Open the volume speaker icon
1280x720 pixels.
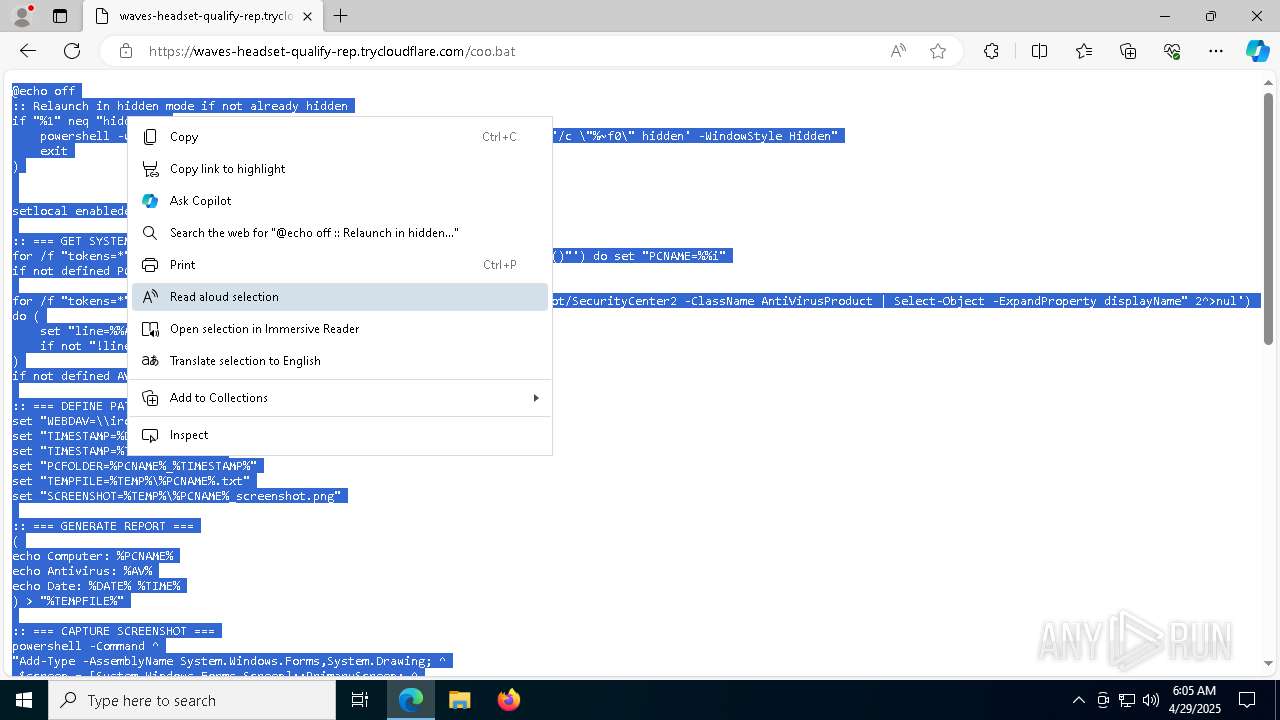click(x=1151, y=700)
